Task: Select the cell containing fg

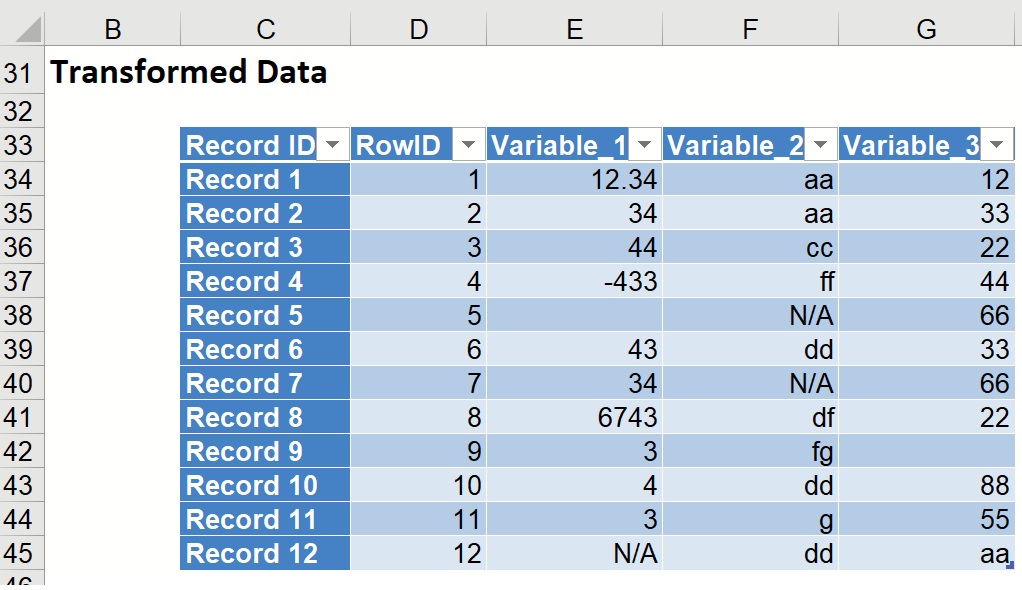Action: coord(750,451)
